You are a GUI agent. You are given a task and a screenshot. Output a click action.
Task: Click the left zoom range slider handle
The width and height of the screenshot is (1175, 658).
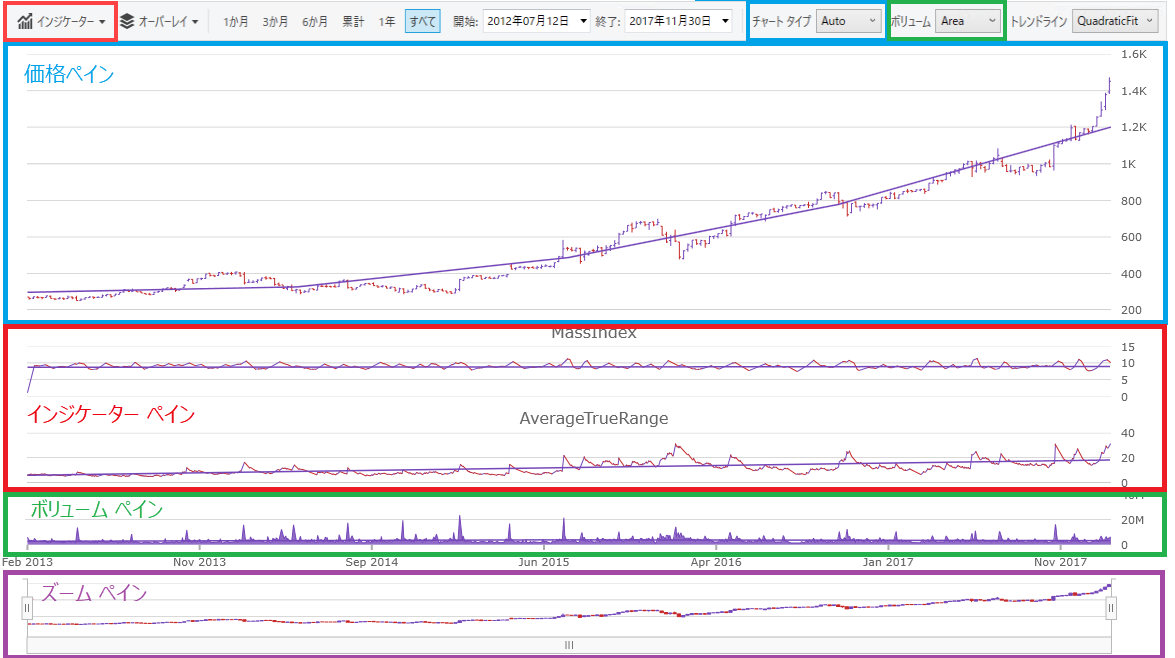pos(27,607)
